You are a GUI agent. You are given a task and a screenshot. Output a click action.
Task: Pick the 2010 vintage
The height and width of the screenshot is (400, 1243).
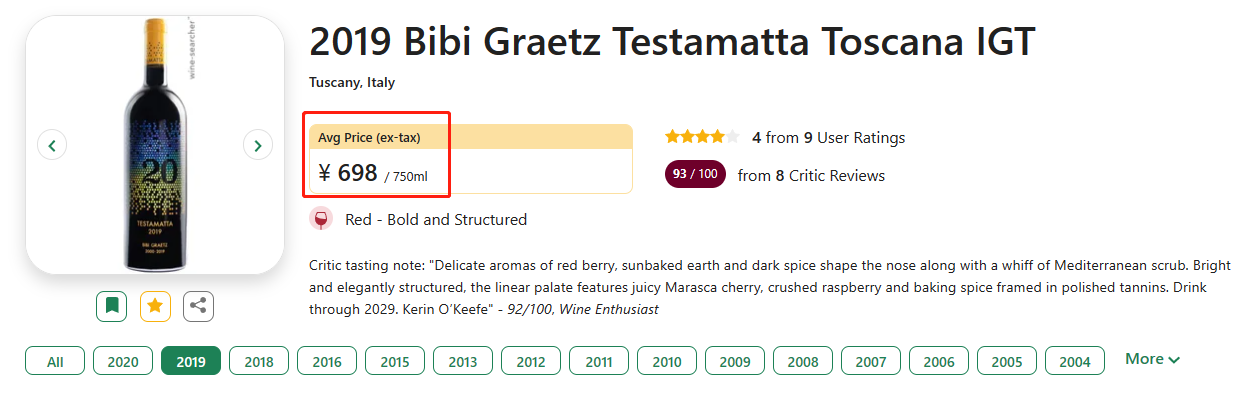coord(667,361)
